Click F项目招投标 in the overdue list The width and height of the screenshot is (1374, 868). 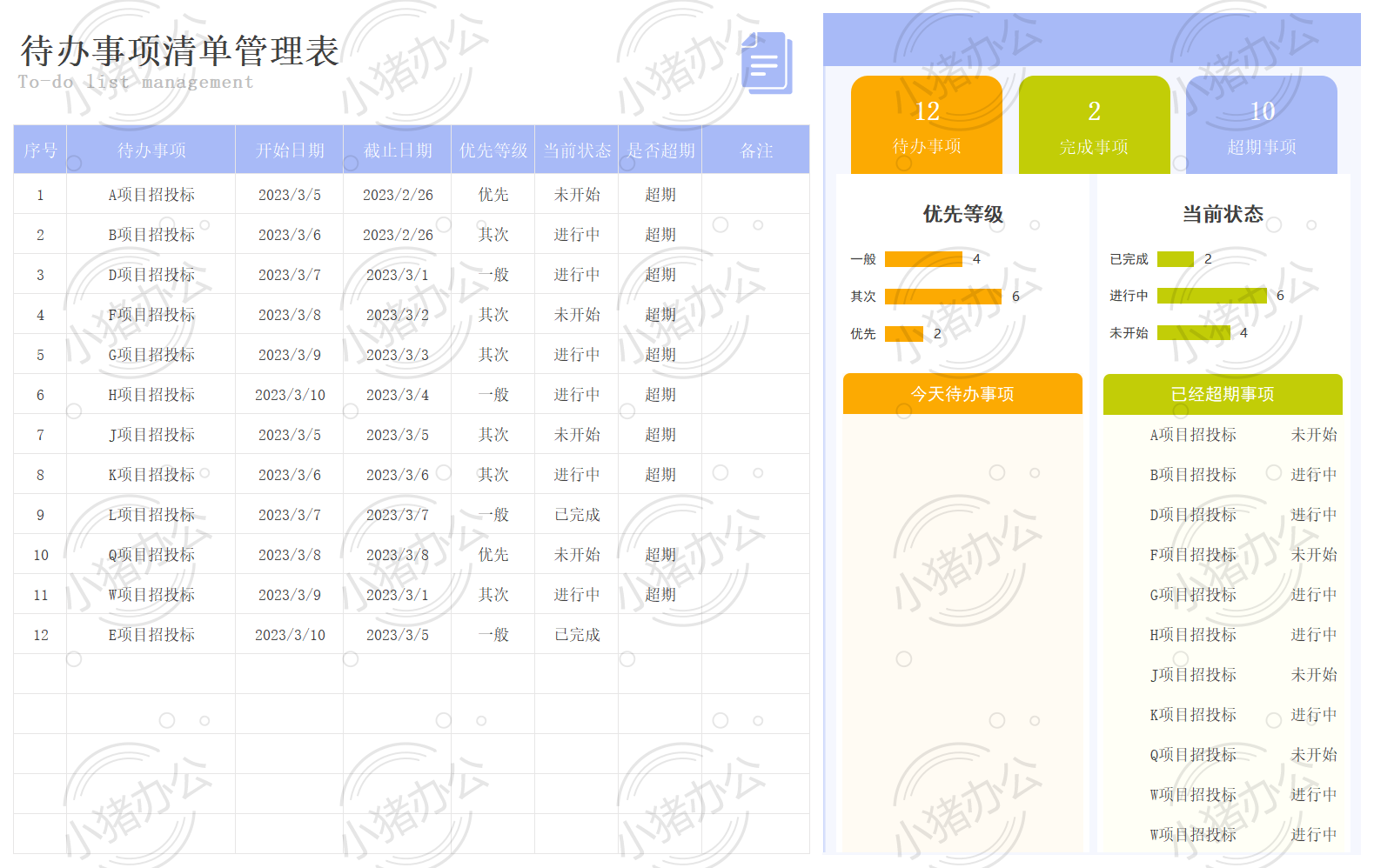pos(1193,555)
